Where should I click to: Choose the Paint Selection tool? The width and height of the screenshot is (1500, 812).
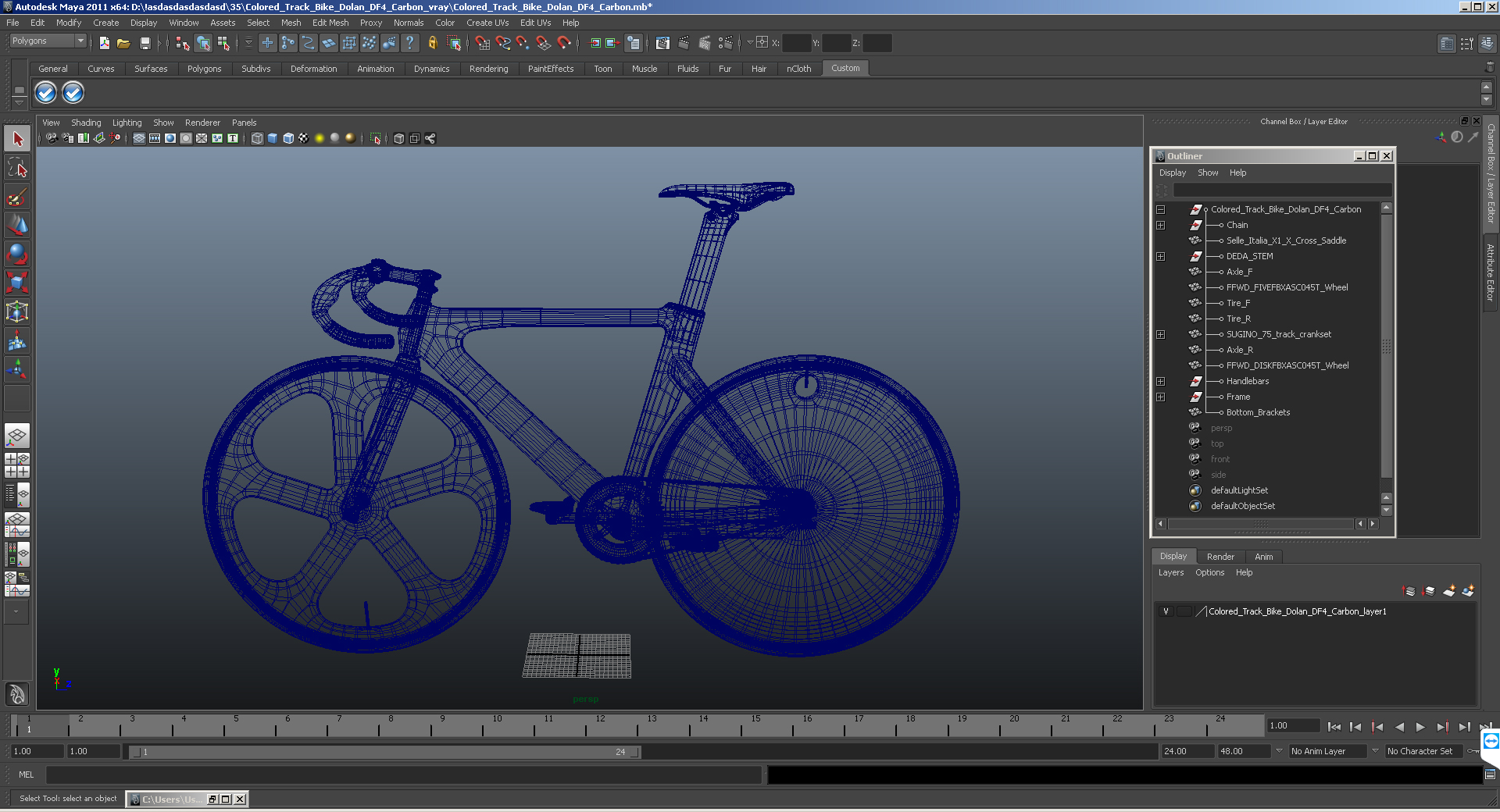[17, 196]
